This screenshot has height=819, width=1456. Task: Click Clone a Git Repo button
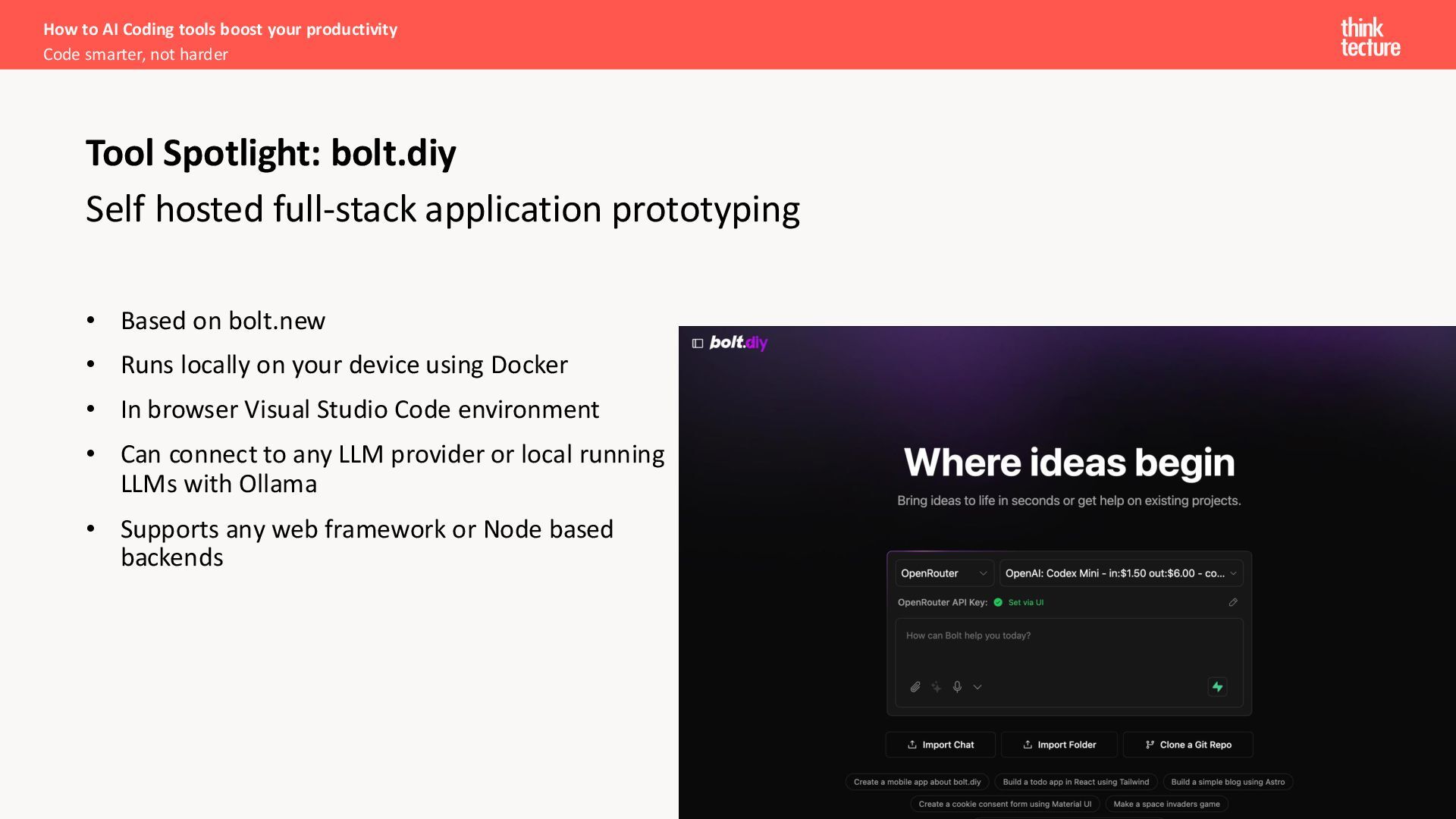pos(1188,745)
